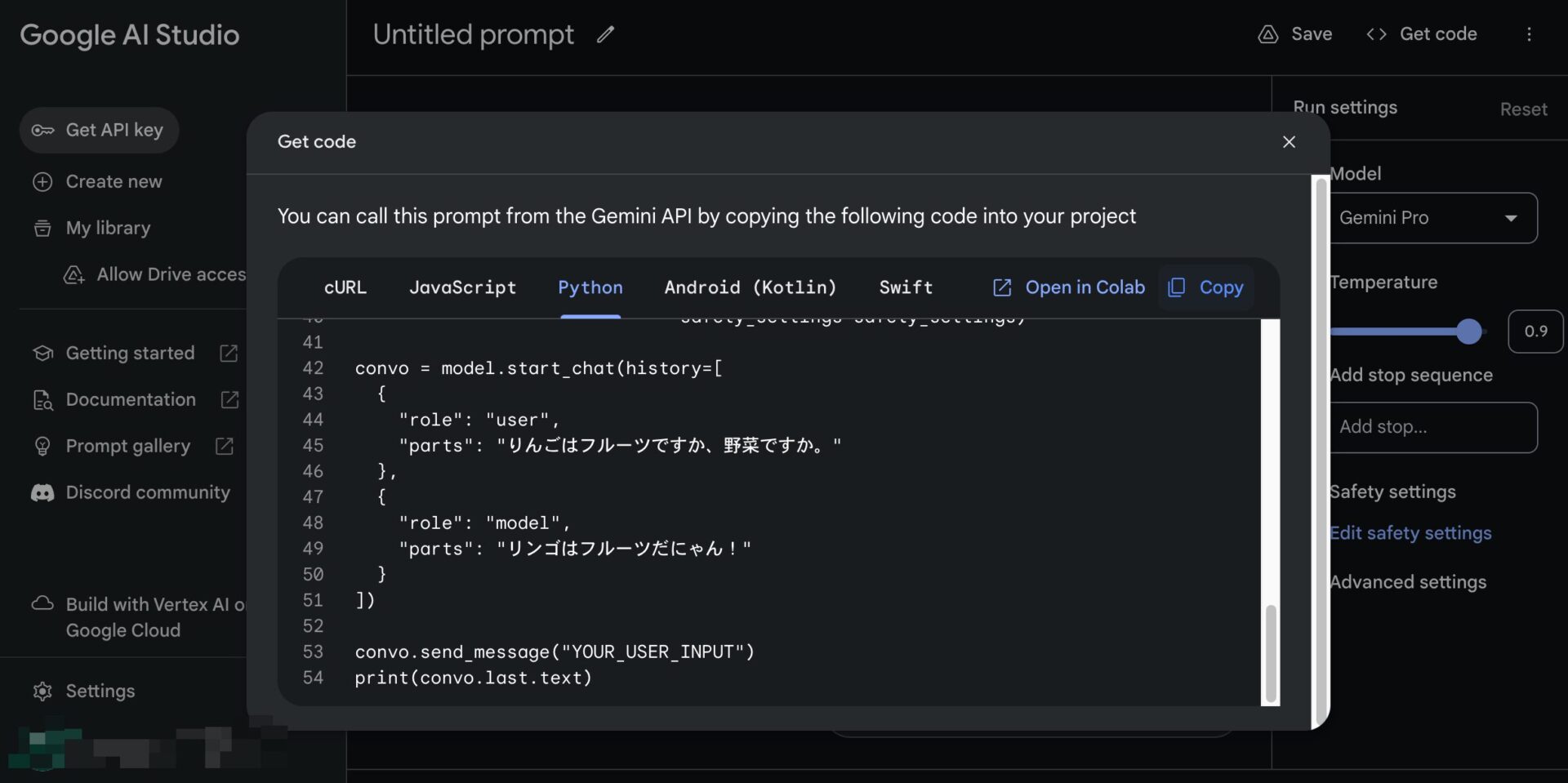Click the Temperature slider handle
Viewport: 1568px width, 783px height.
pyautogui.click(x=1468, y=331)
